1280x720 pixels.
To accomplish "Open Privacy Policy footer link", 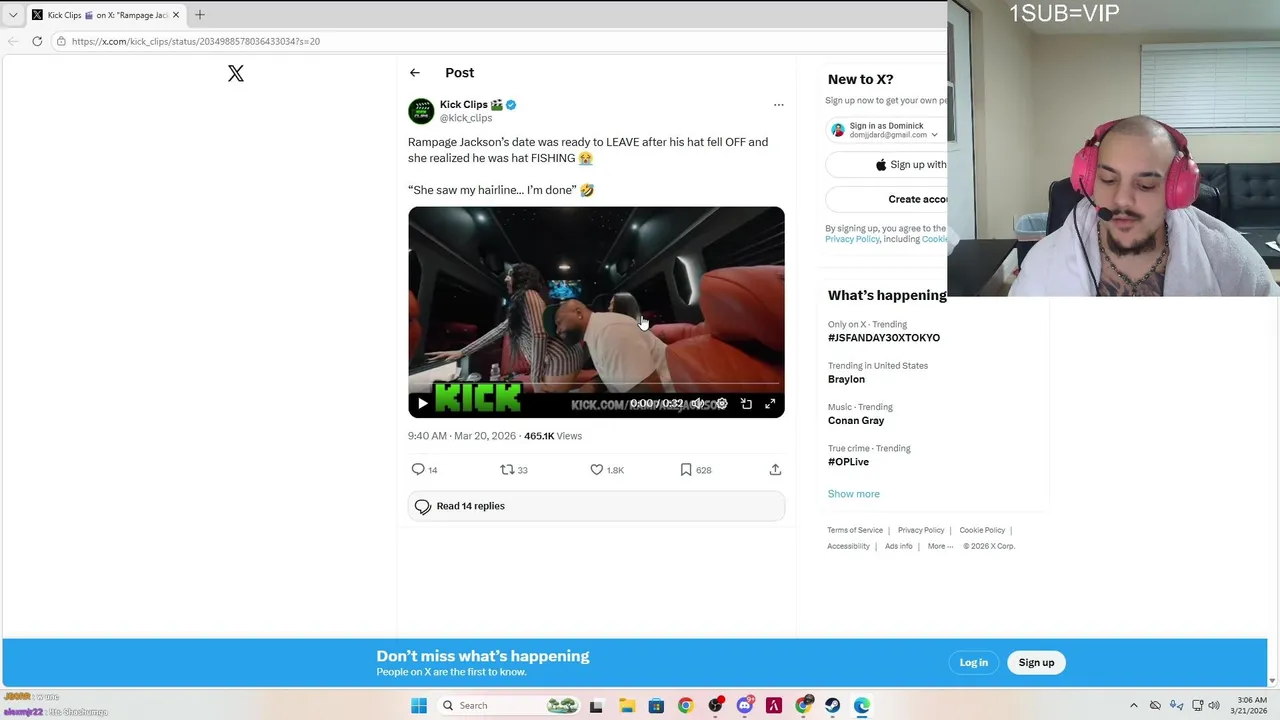I will [x=921, y=530].
